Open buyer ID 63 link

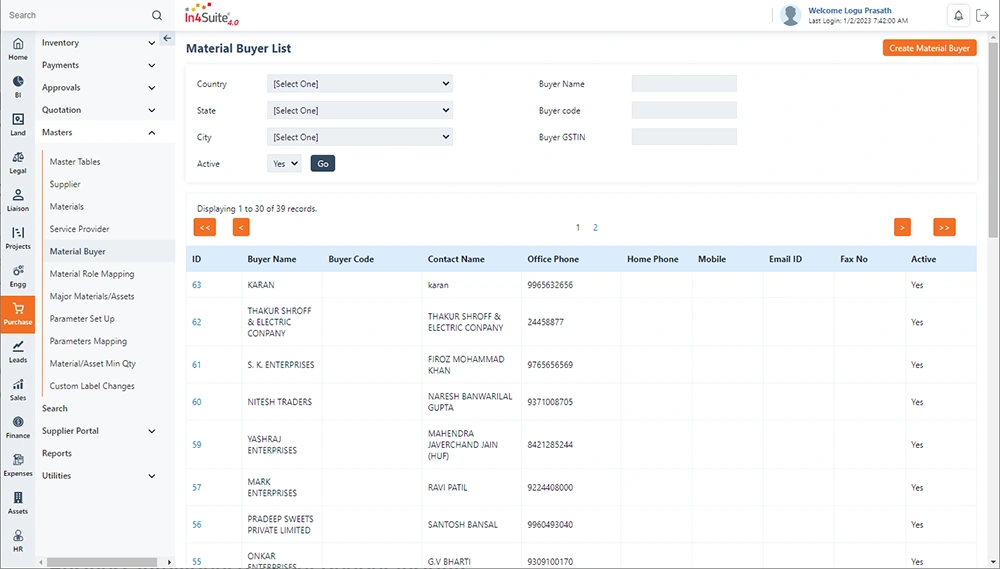(197, 285)
